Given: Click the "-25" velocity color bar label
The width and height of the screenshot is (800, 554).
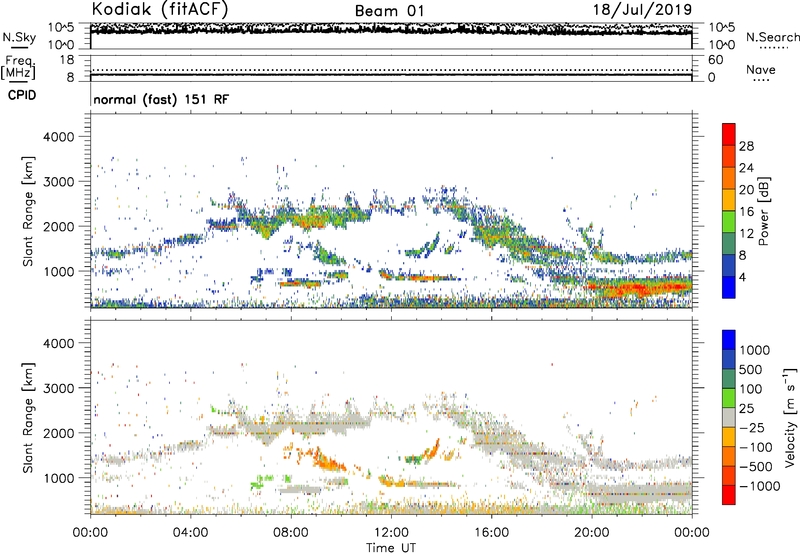Looking at the screenshot, I should point(752,428).
